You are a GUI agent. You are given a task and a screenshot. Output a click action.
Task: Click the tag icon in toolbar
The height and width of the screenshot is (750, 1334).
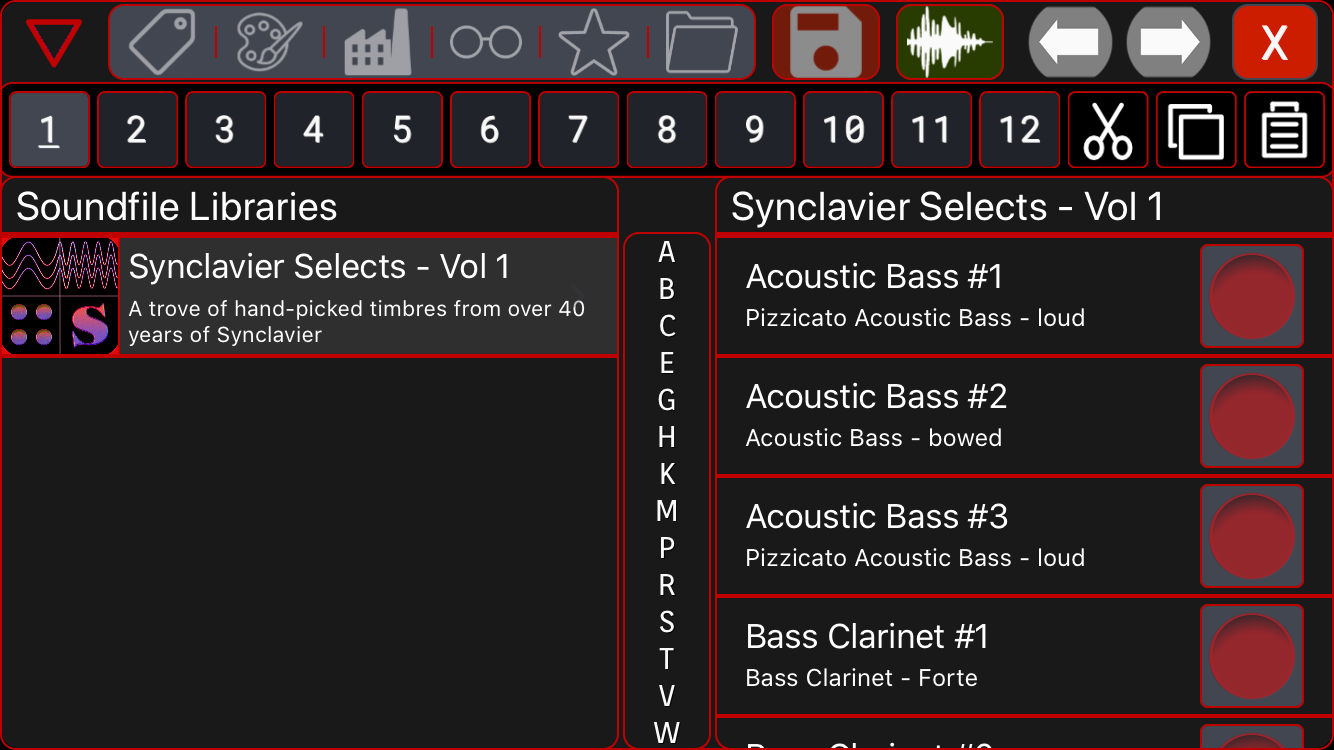(162, 43)
